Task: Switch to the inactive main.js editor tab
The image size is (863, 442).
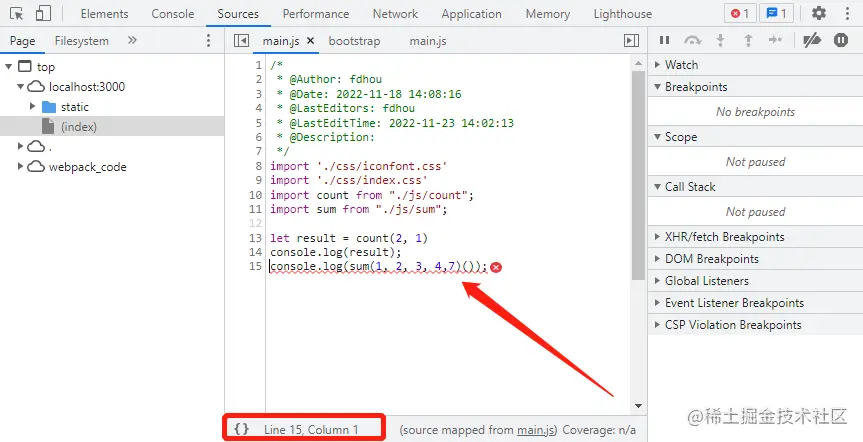Action: (428, 41)
